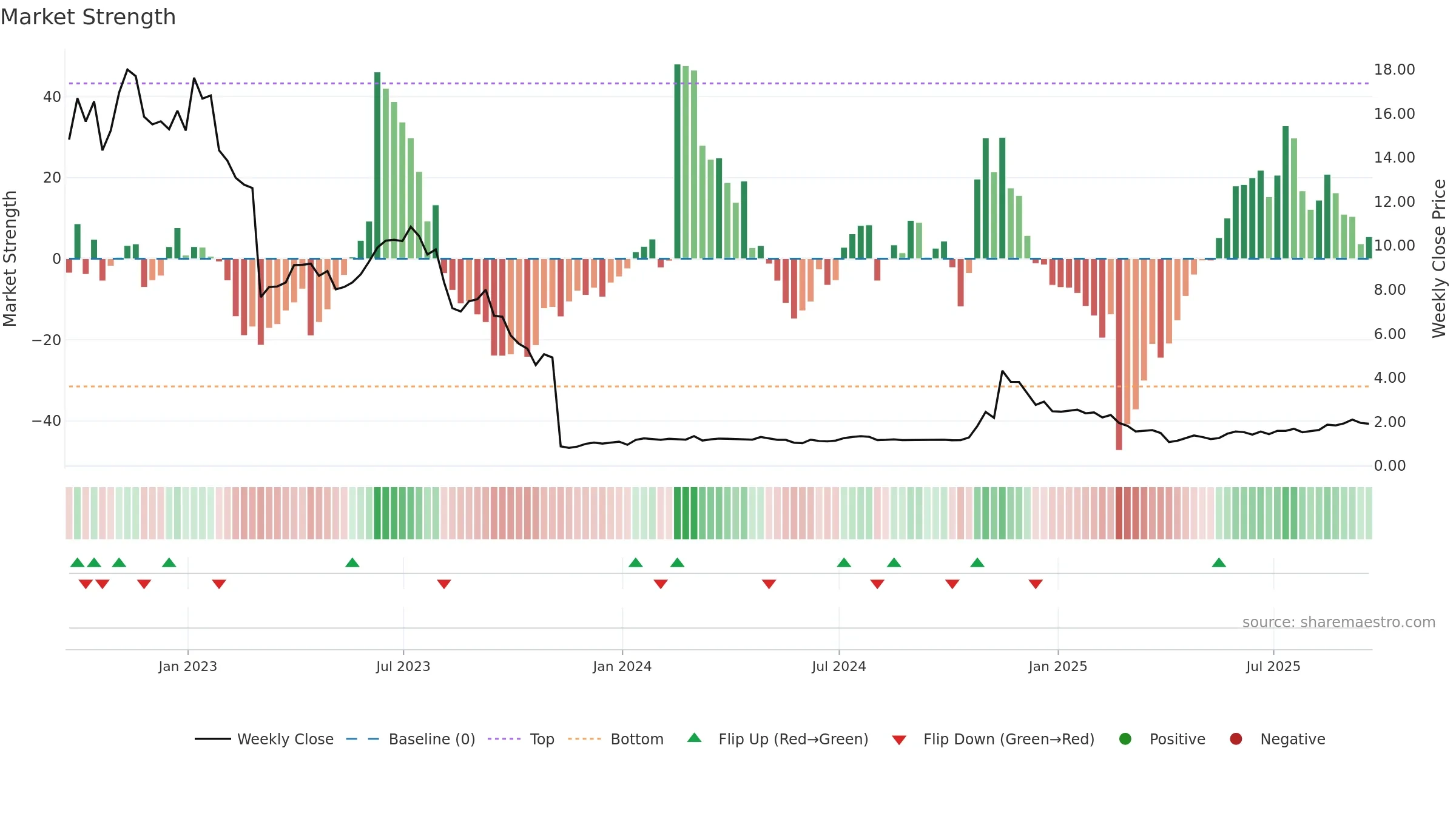Click the darkest green heat strip cell in February 2024
Screen dimensions: 1456x819
(x=677, y=513)
